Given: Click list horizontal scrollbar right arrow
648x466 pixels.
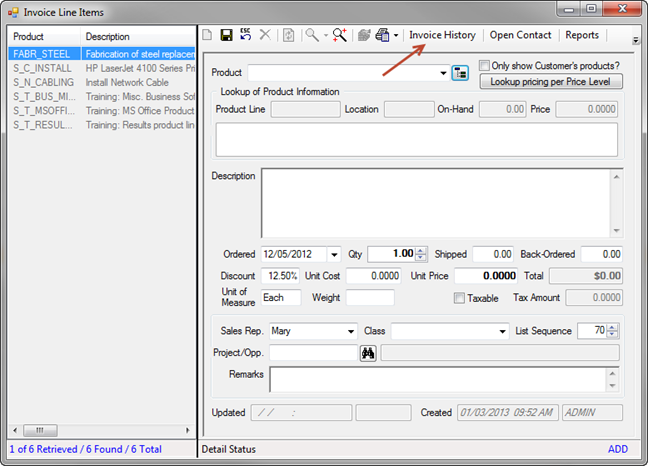Looking at the screenshot, I should [188, 430].
